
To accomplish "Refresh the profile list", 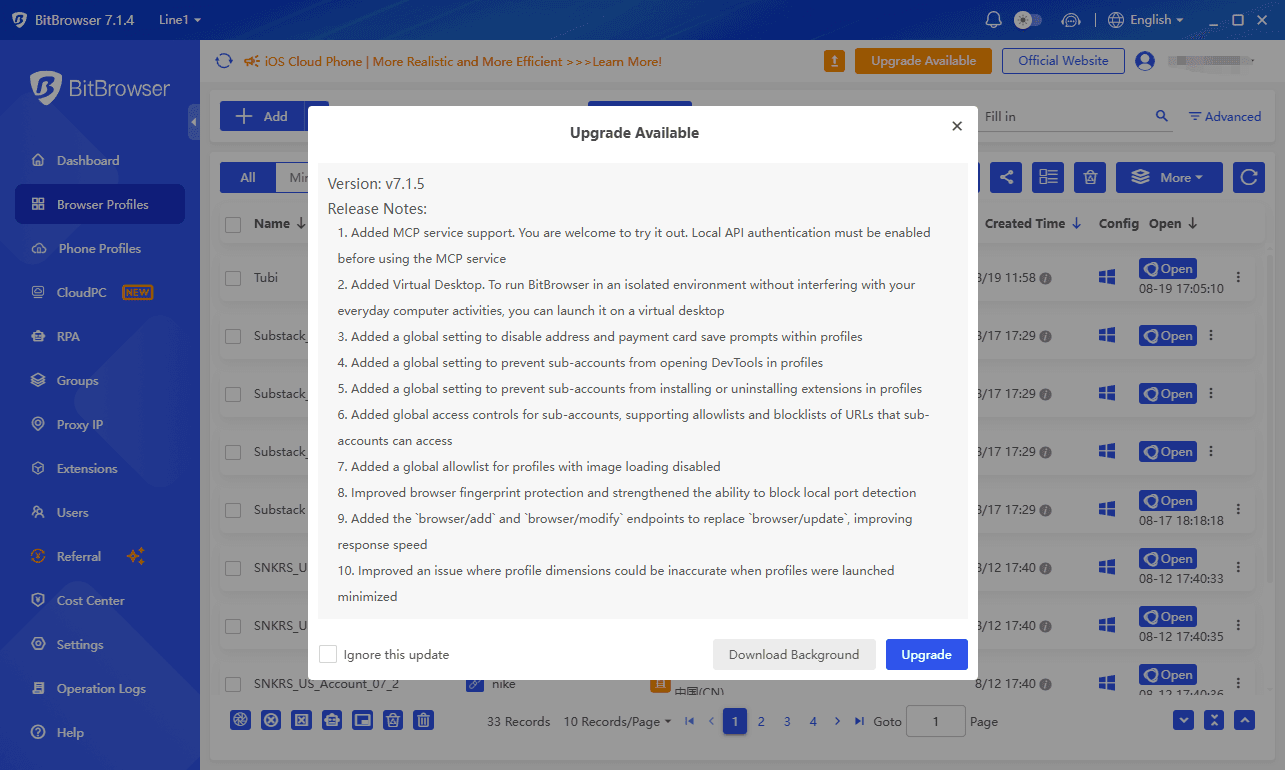I will click(1249, 177).
